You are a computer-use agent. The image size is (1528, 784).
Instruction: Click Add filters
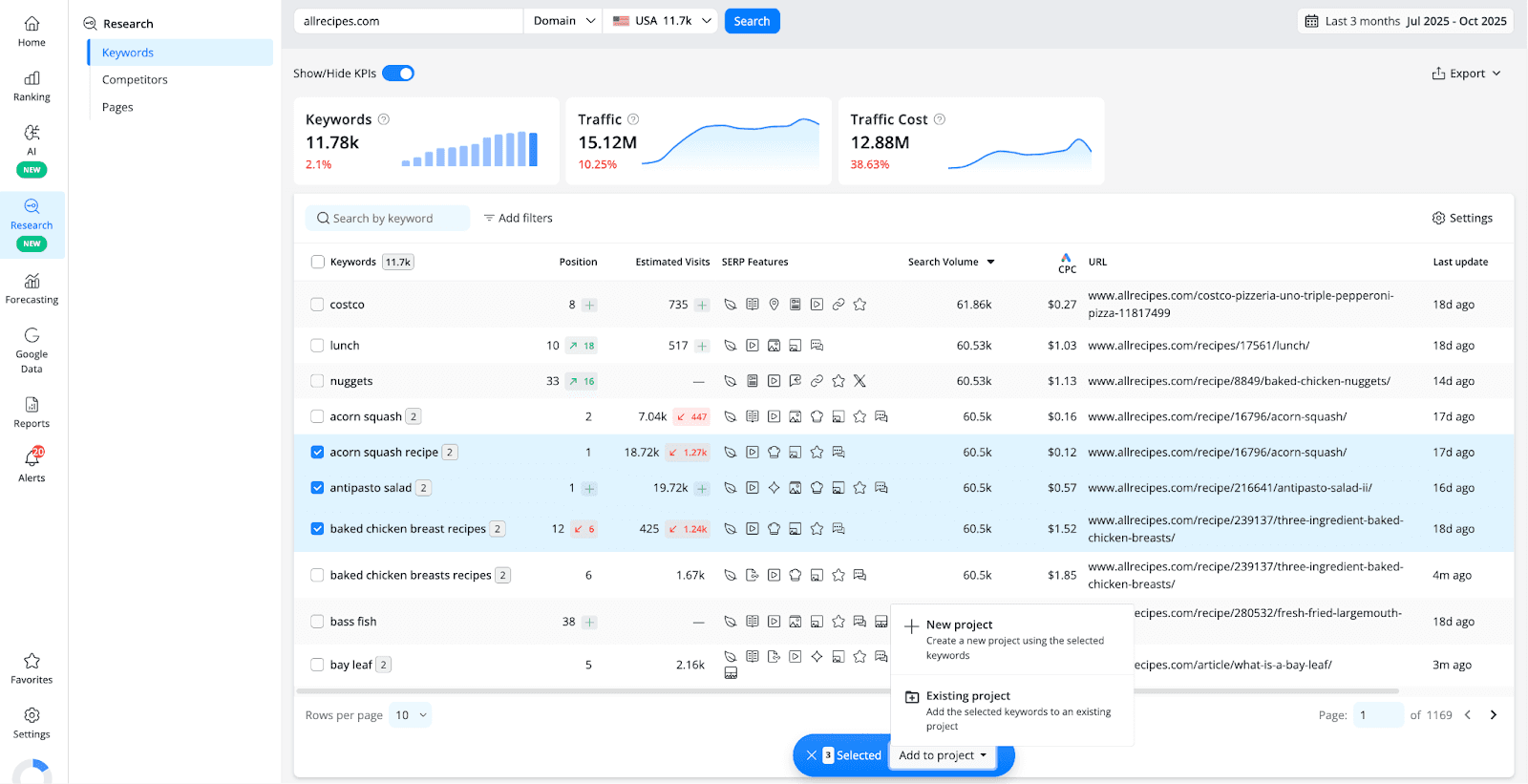pos(518,219)
